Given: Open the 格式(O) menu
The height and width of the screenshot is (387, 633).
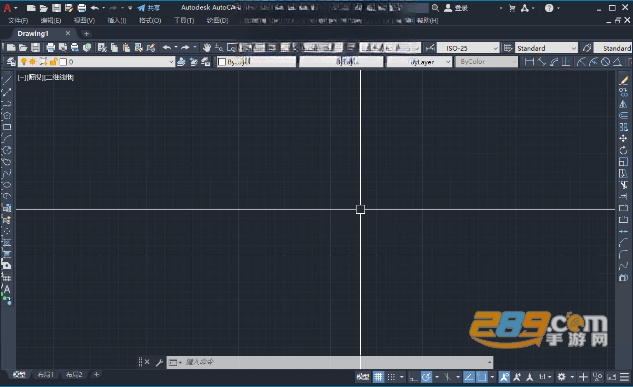Looking at the screenshot, I should (x=150, y=21).
